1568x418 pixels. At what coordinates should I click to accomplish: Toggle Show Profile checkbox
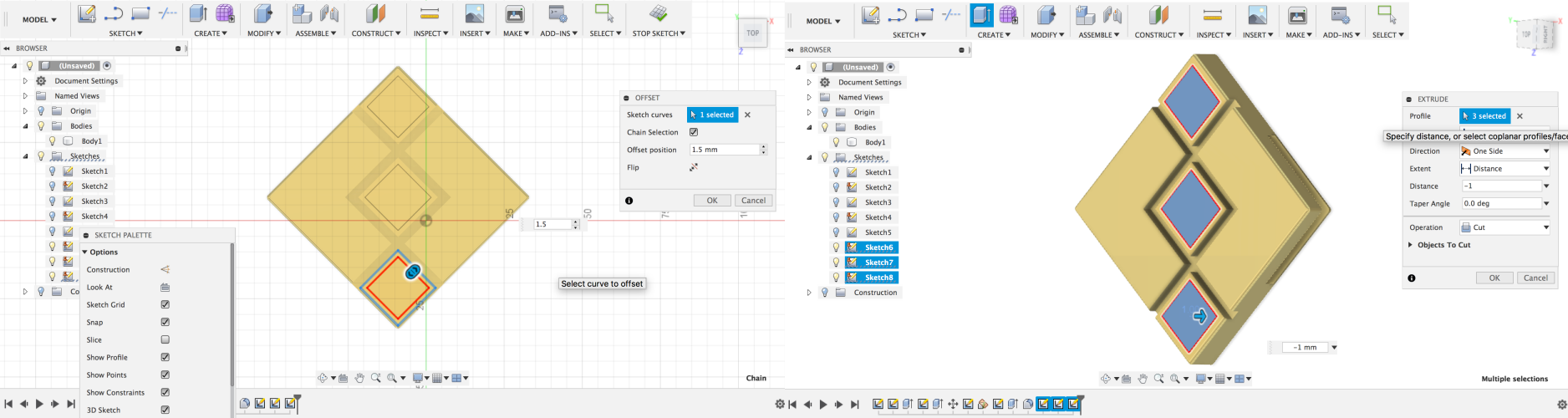[x=165, y=357]
